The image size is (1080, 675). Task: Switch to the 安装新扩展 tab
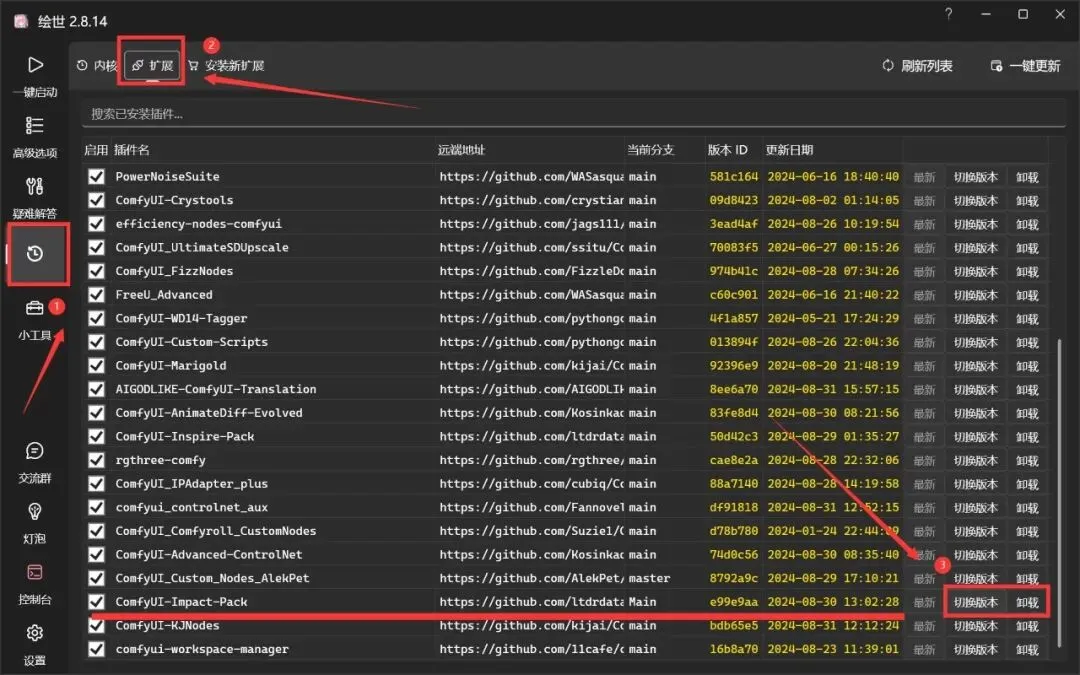click(x=227, y=65)
